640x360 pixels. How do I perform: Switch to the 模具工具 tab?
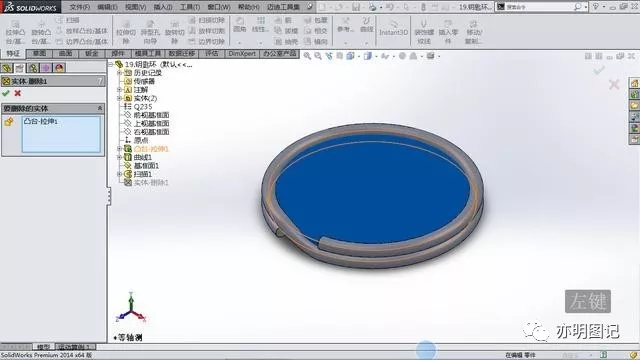click(x=148, y=53)
